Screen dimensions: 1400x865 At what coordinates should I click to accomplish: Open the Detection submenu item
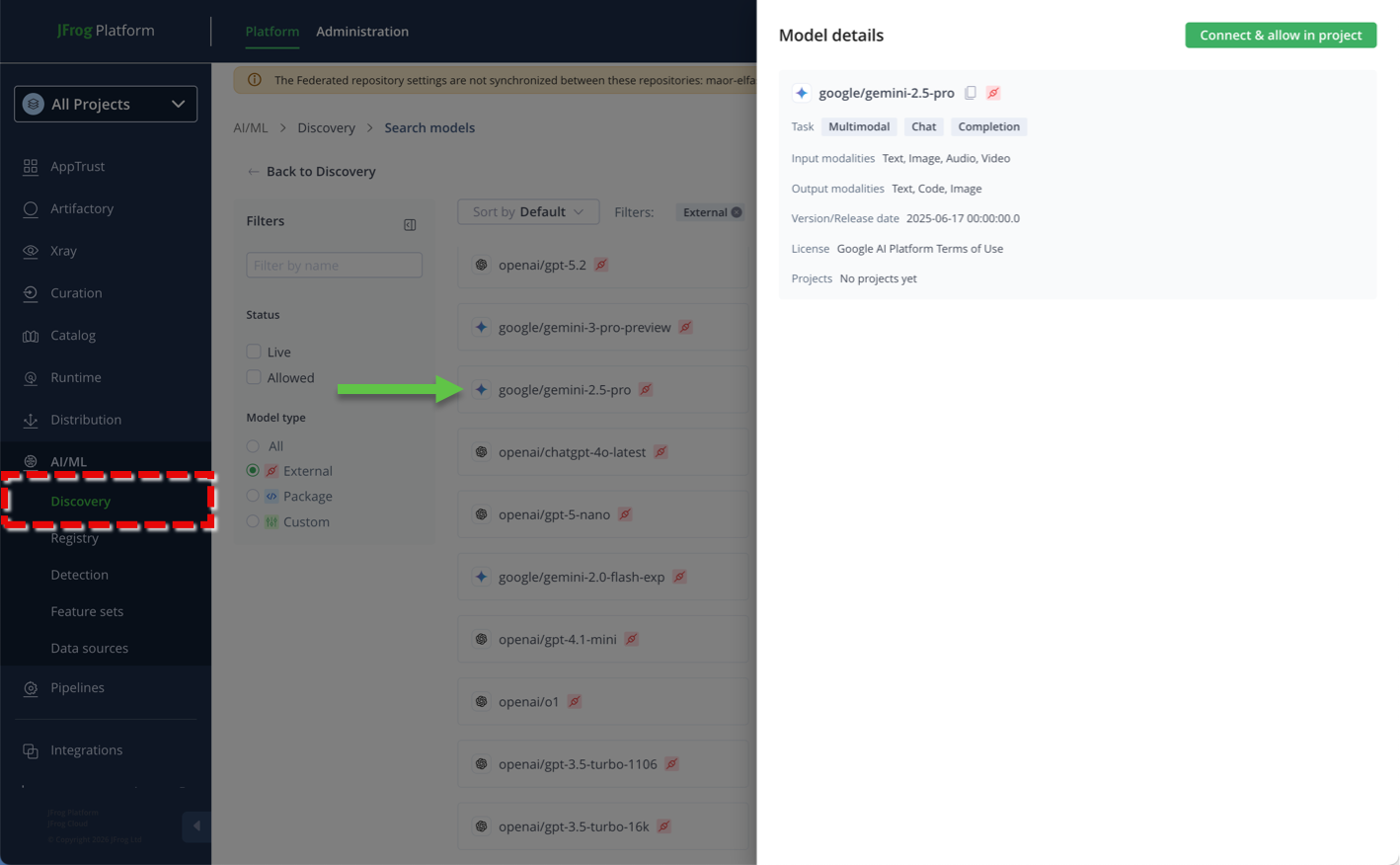point(80,575)
